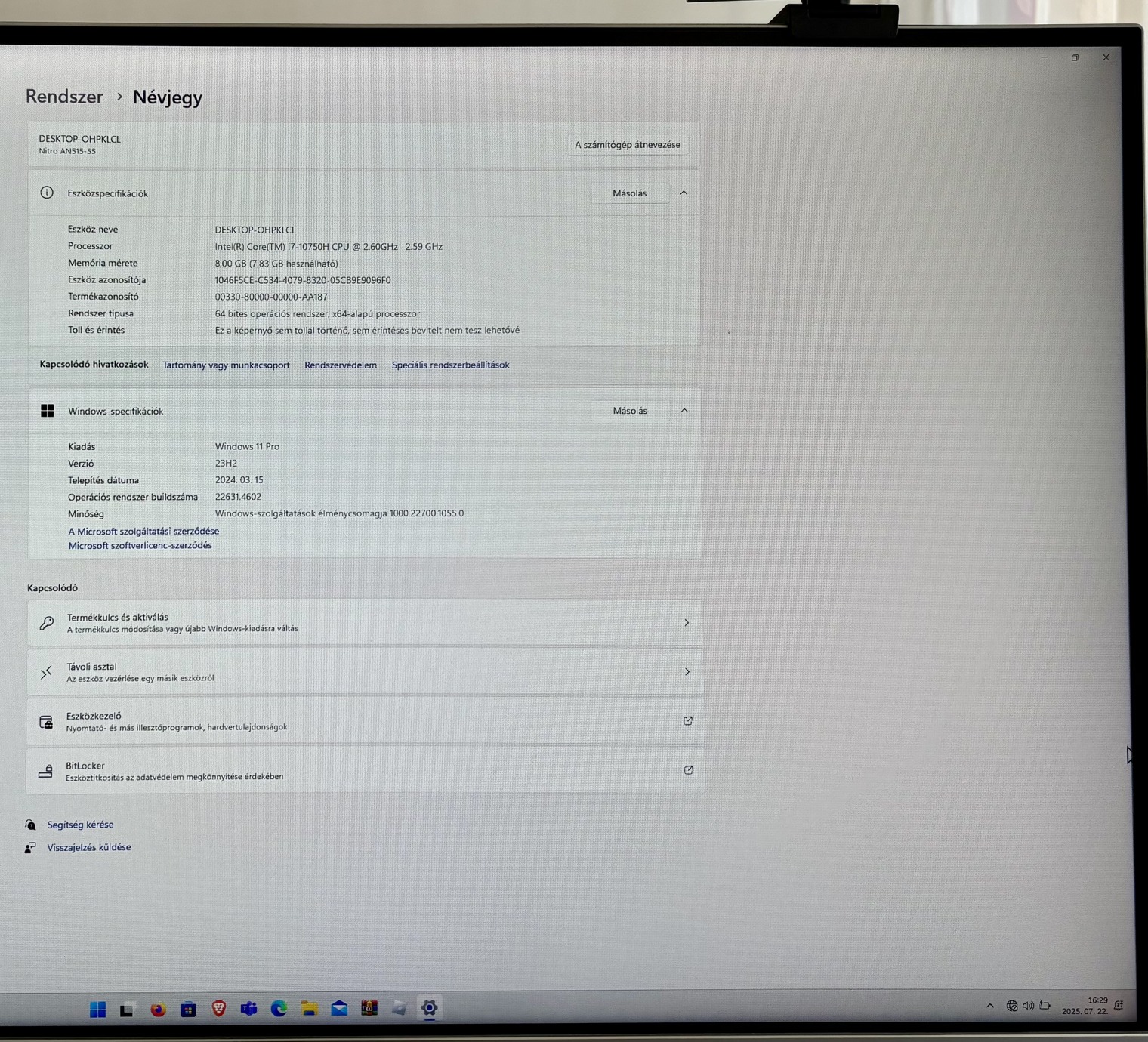Image resolution: width=1148 pixels, height=1042 pixels.
Task: Go back to Rendszer in breadcrumb
Action: (x=64, y=97)
